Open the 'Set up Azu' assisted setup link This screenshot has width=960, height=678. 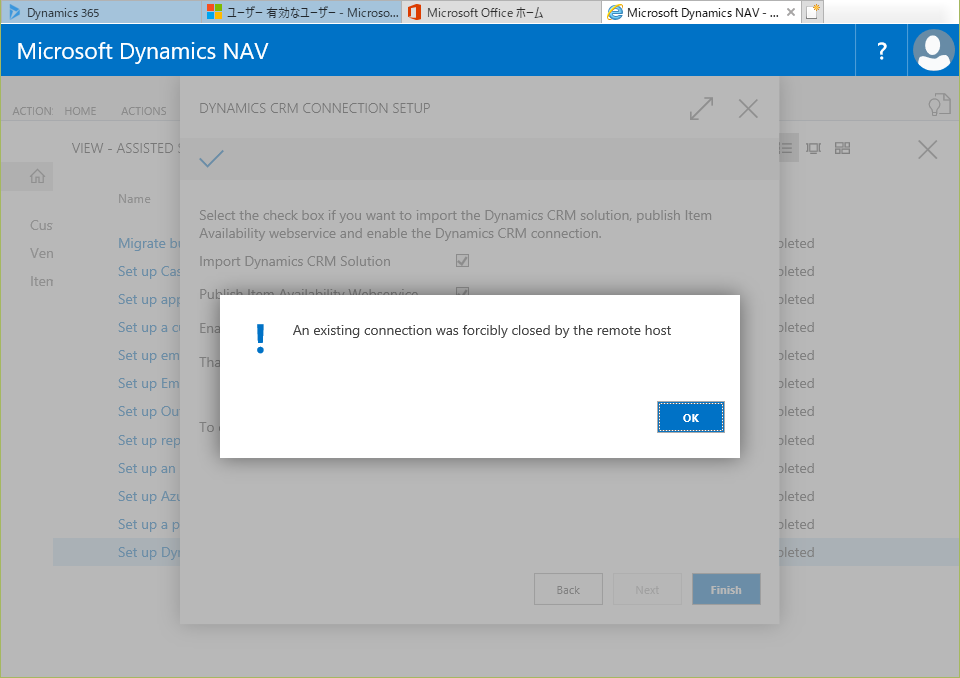point(149,496)
